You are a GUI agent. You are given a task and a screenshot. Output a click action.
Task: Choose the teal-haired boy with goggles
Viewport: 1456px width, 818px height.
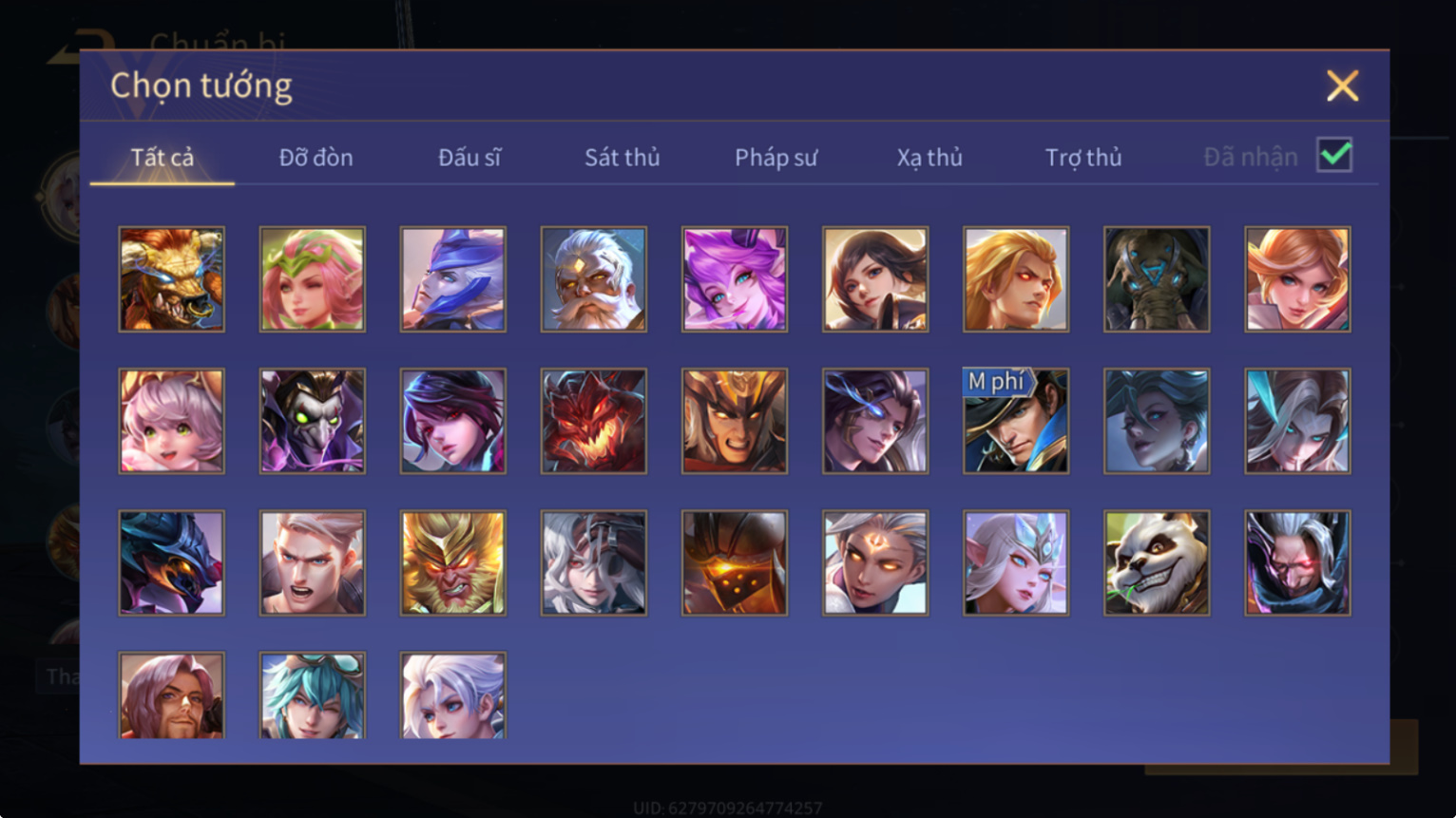(x=313, y=695)
